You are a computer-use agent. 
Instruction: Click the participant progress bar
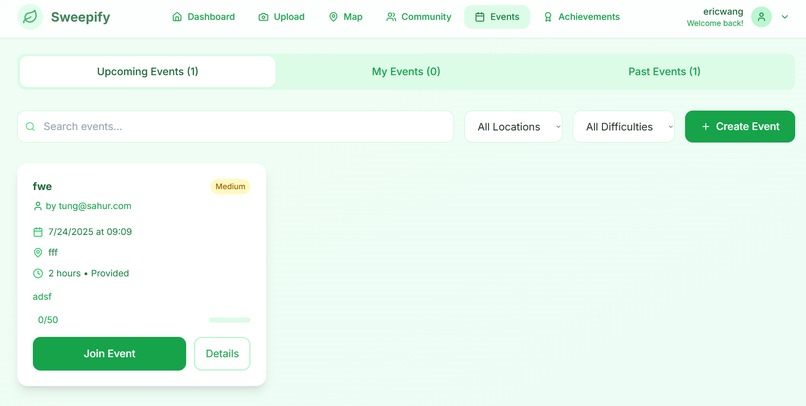(230, 320)
